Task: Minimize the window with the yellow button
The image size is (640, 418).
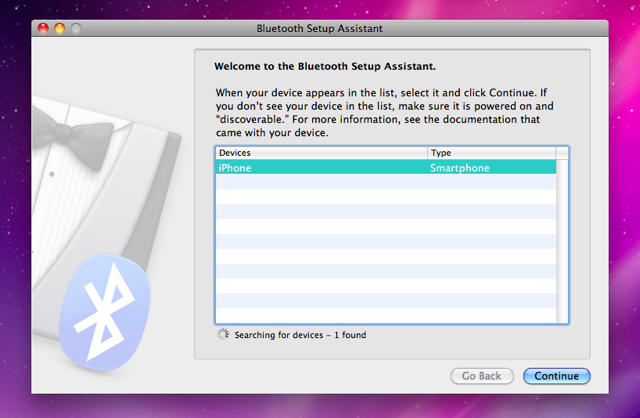Action: coord(60,29)
